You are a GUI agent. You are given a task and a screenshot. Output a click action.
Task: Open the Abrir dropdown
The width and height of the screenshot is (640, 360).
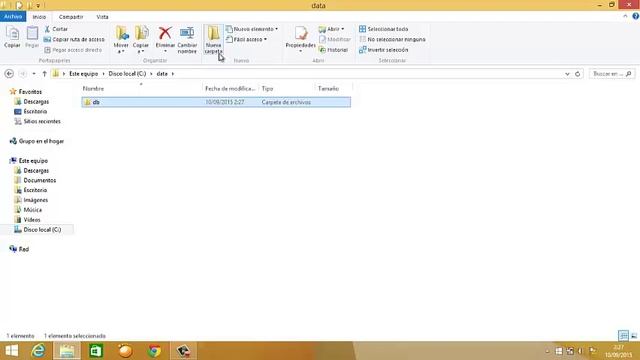tap(331, 29)
